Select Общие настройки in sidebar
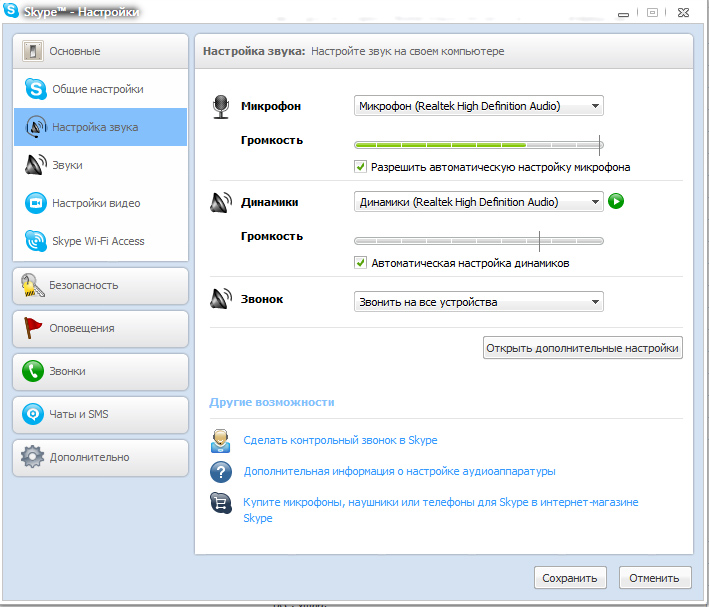Viewport: 709px width, 607px height. click(100, 89)
